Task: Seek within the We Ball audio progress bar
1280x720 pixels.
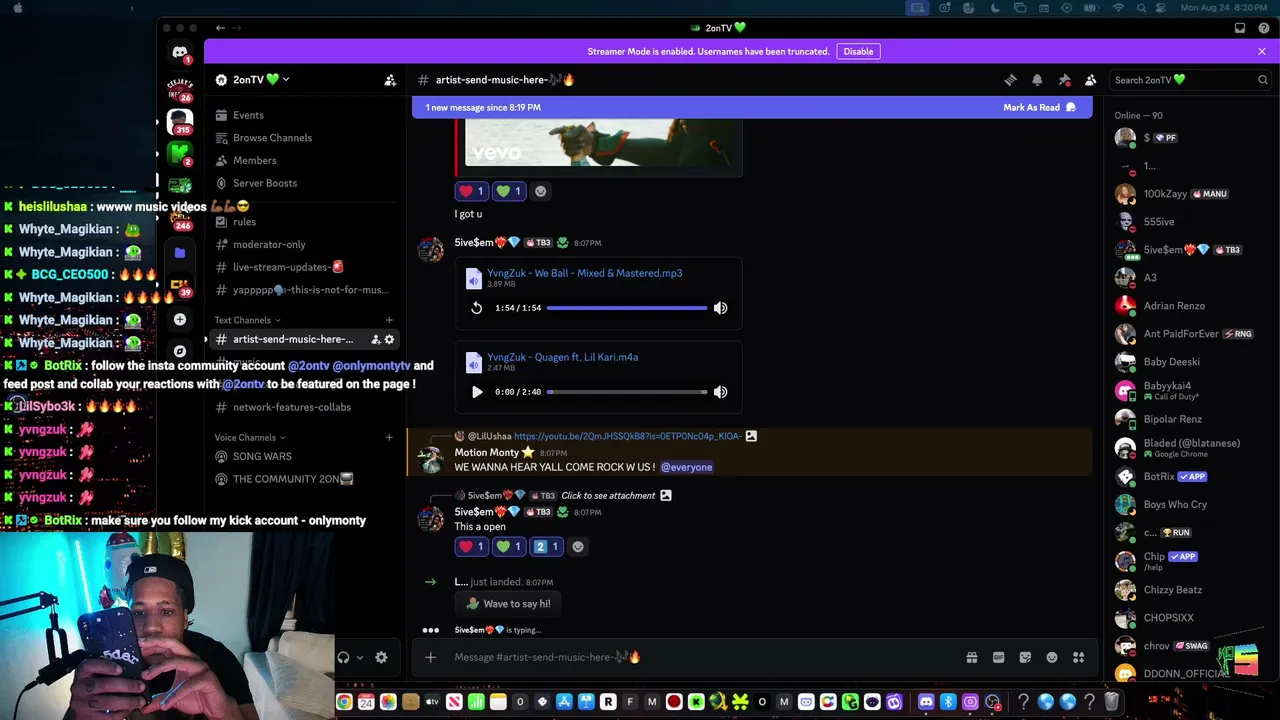Action: pos(627,308)
